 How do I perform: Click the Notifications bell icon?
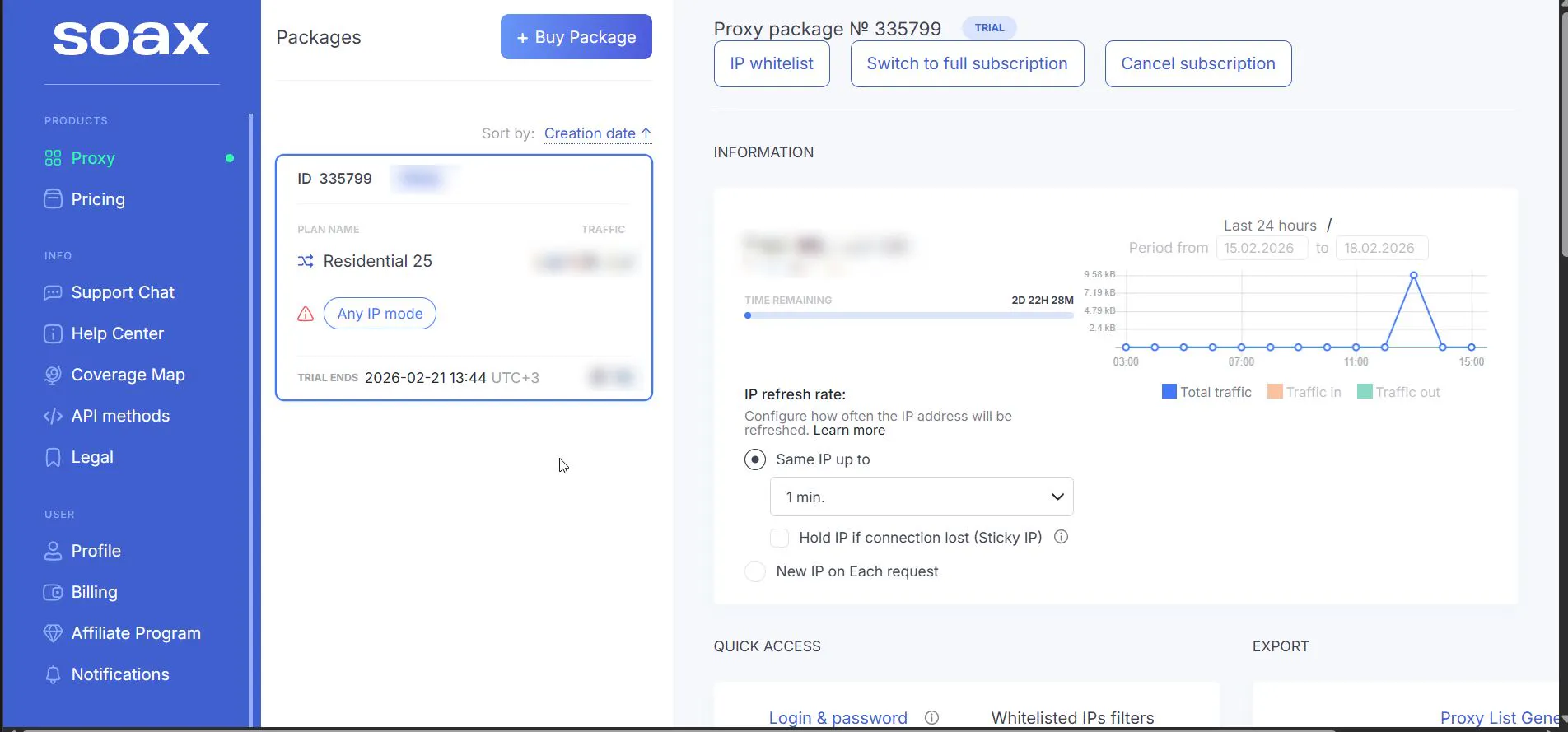click(53, 674)
